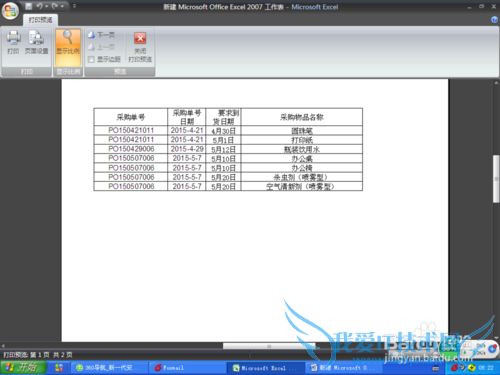The width and height of the screenshot is (500, 375).
Task: Open the Windows 开始 start button
Action: pyautogui.click(x=23, y=367)
